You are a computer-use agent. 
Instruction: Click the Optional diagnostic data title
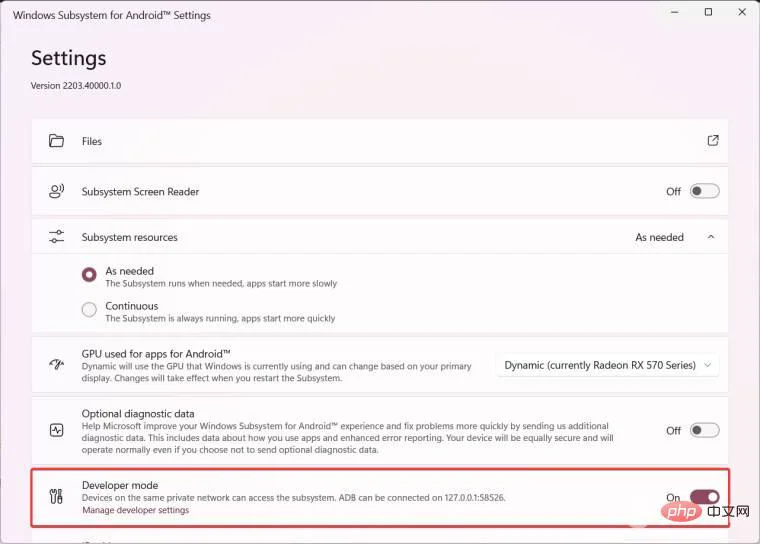138,414
